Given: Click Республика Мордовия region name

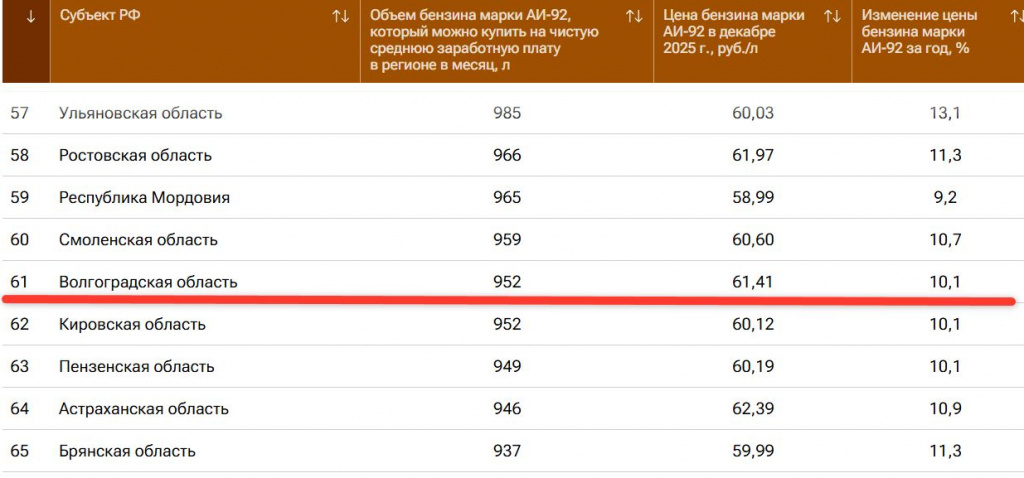Looking at the screenshot, I should point(144,198).
